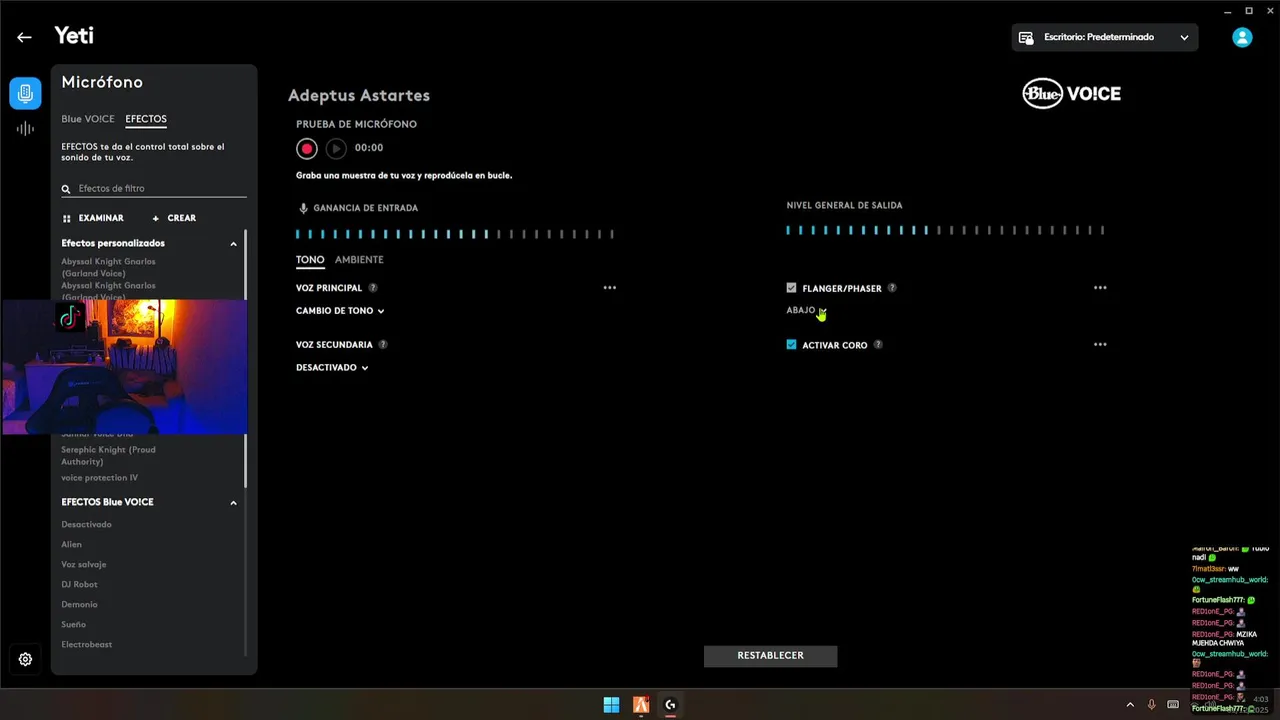Select Seraphic Knight (Proud Authority) effect
This screenshot has width=1280, height=720.
click(108, 456)
